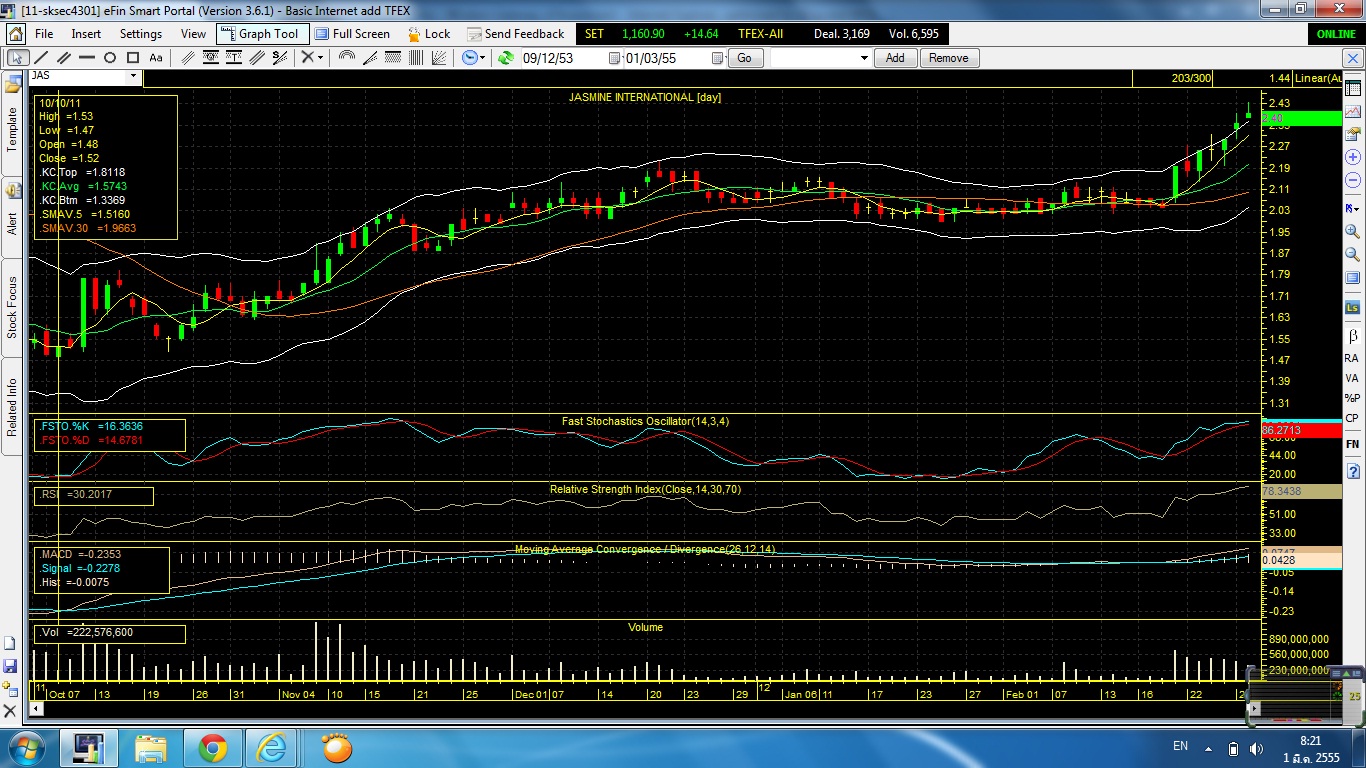Click the plus circle icon in right toolbar
The width and height of the screenshot is (1366, 768).
(1353, 157)
